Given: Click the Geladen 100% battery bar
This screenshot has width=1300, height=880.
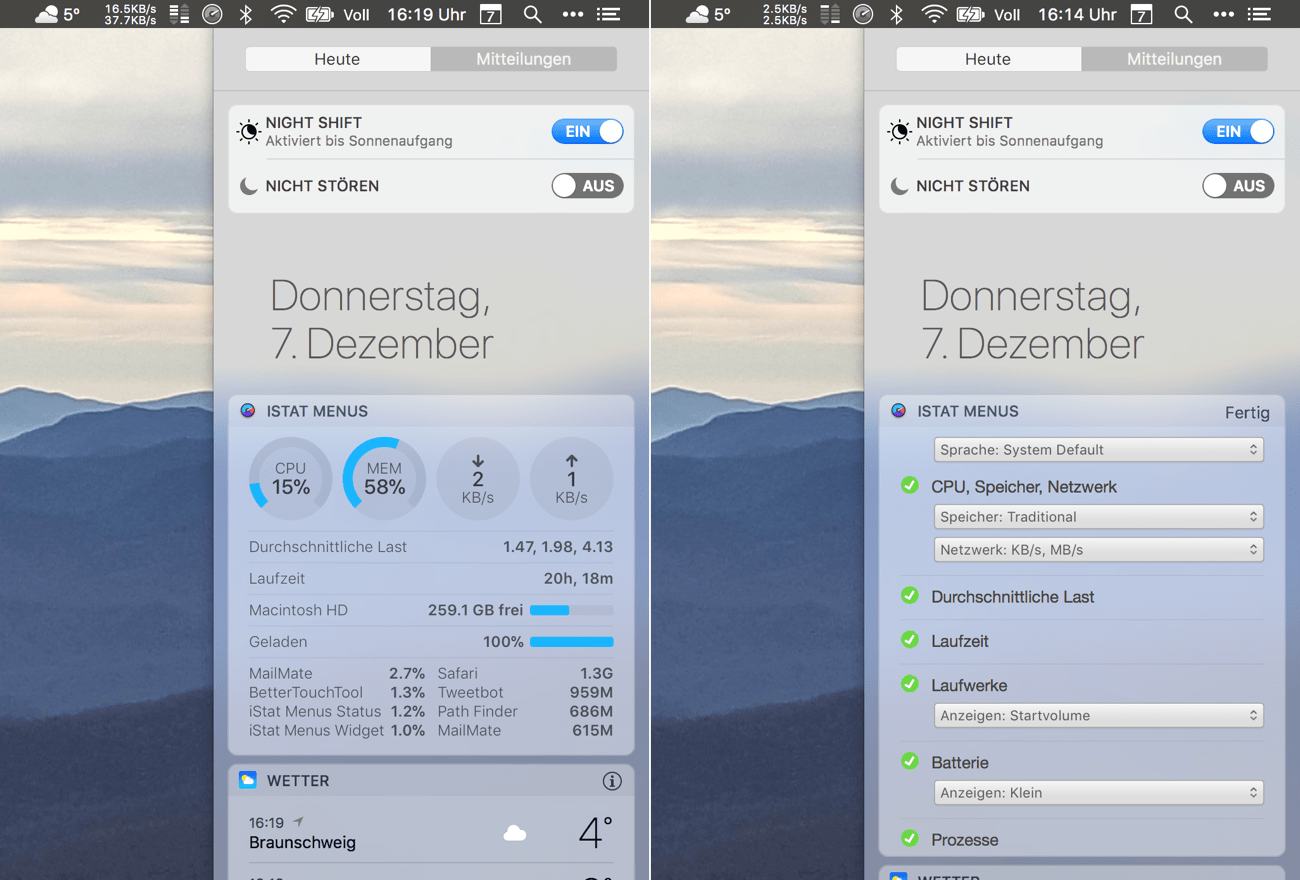Looking at the screenshot, I should [571, 642].
